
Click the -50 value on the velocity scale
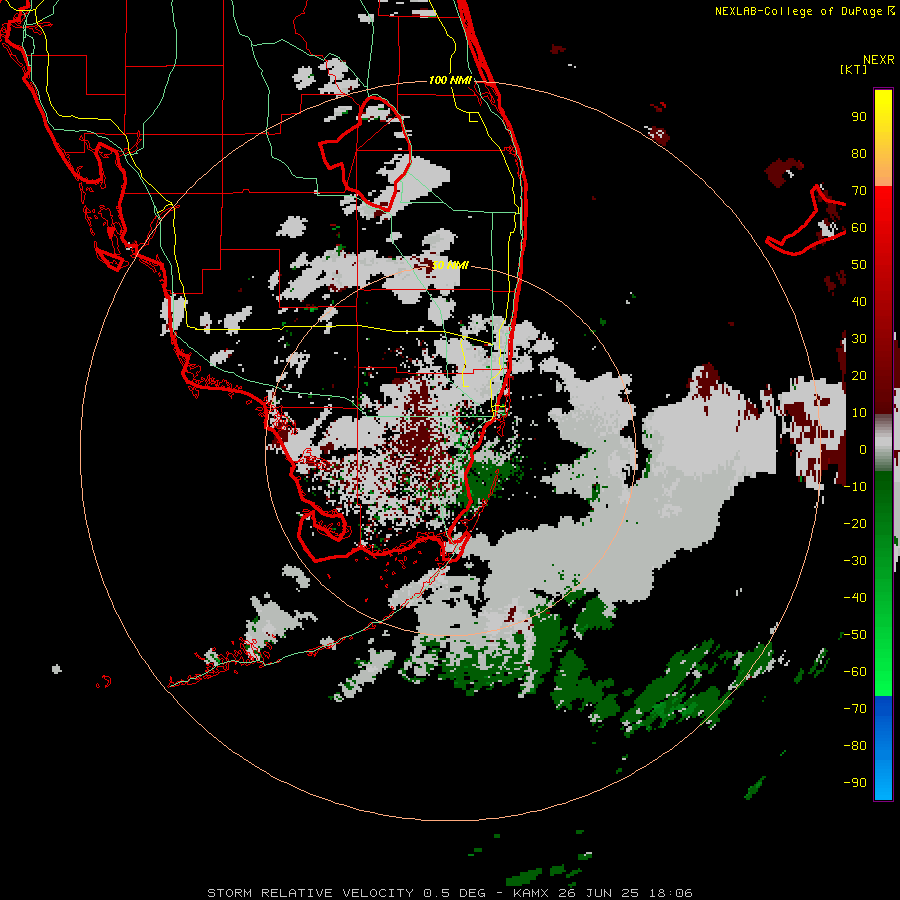tap(855, 635)
